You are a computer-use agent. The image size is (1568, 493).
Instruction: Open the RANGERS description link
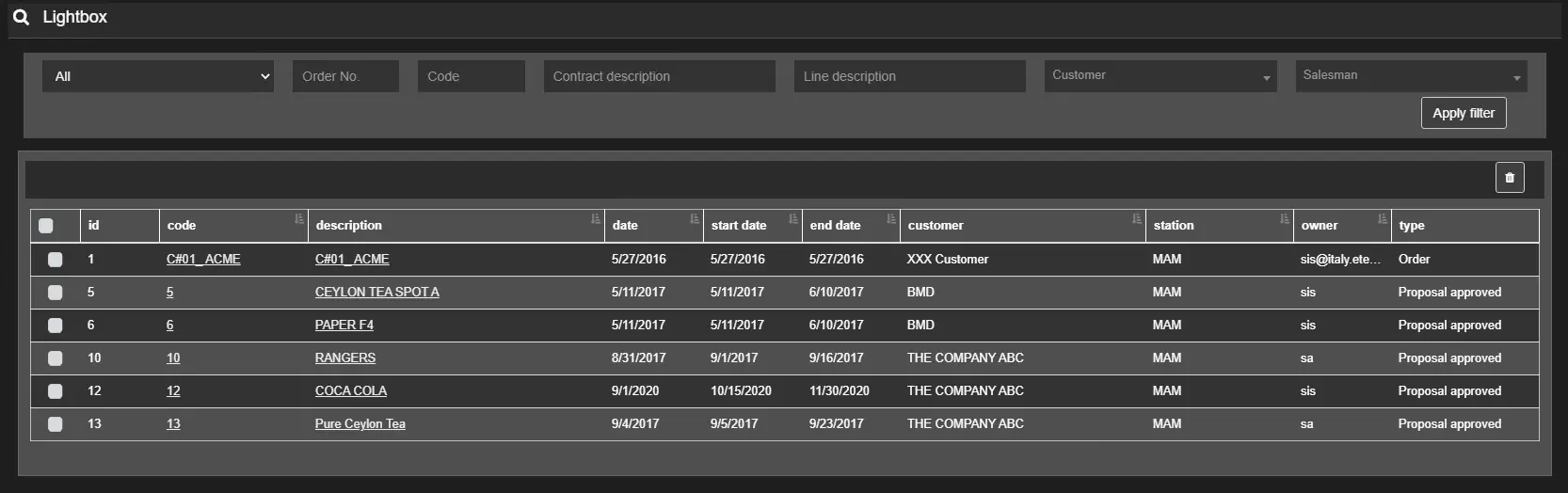click(344, 358)
